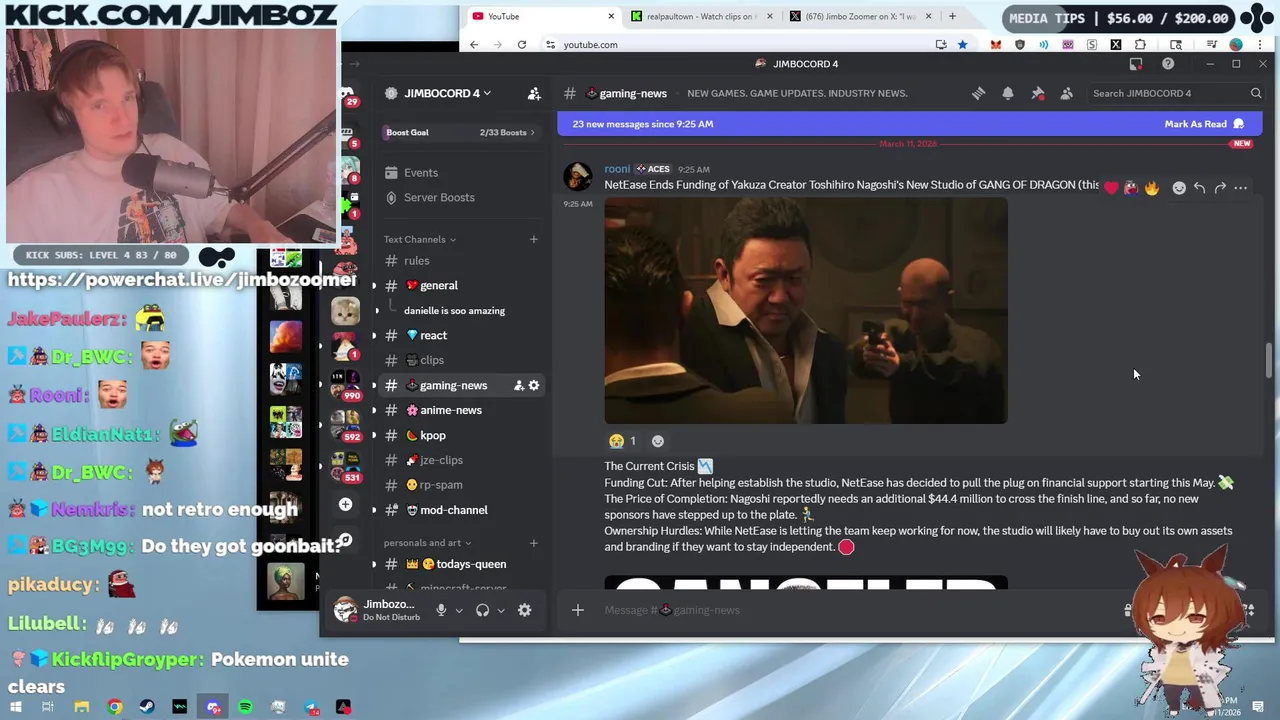The width and height of the screenshot is (1280, 720).
Task: Add the heart quick reaction to message
Action: pos(1111,188)
